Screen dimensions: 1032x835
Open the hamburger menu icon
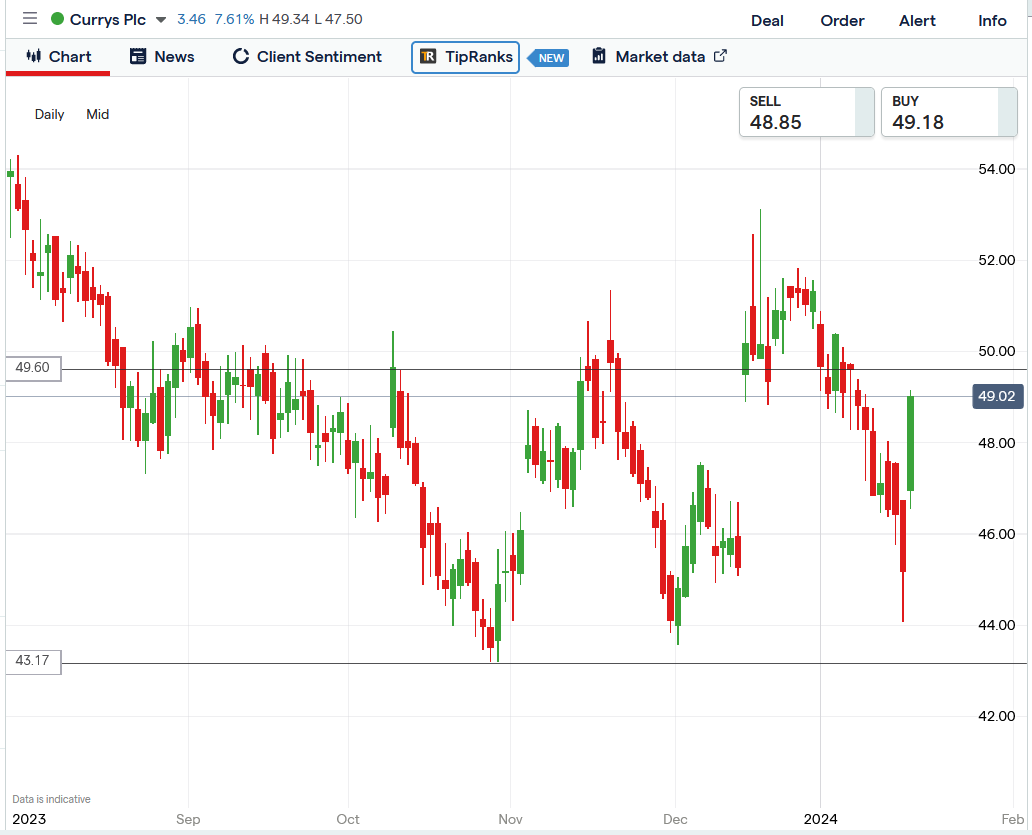click(30, 18)
